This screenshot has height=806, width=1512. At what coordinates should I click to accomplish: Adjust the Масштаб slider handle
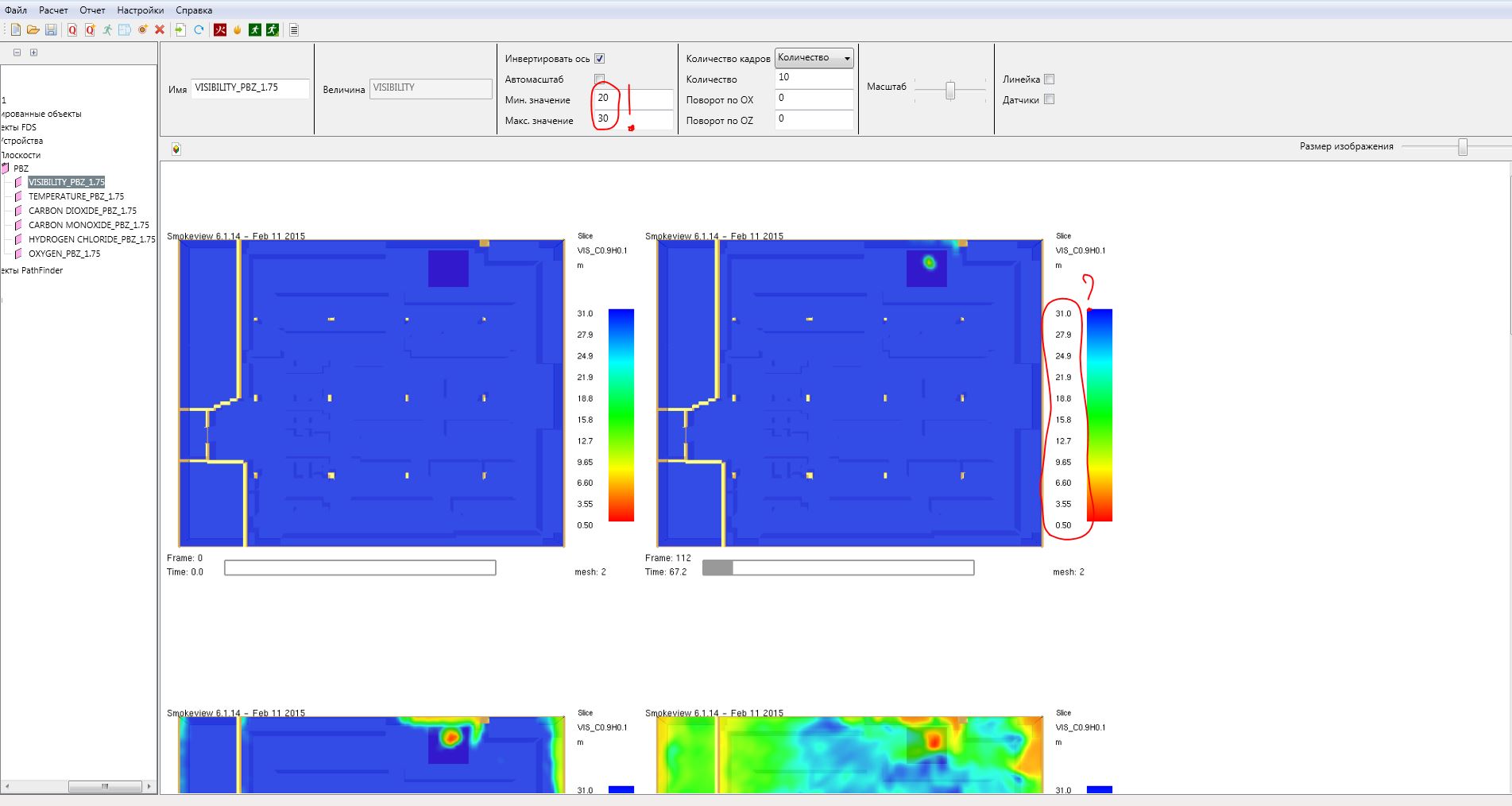point(950,91)
